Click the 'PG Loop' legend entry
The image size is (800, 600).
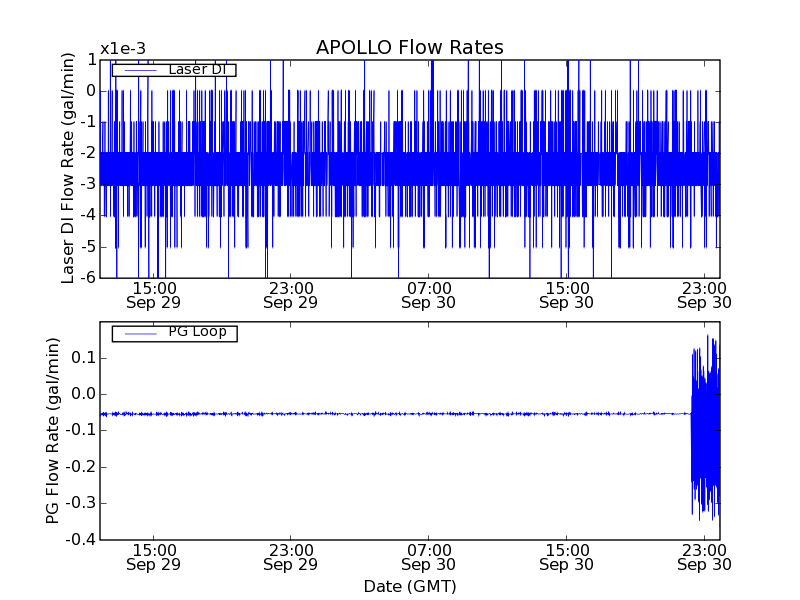(174, 333)
